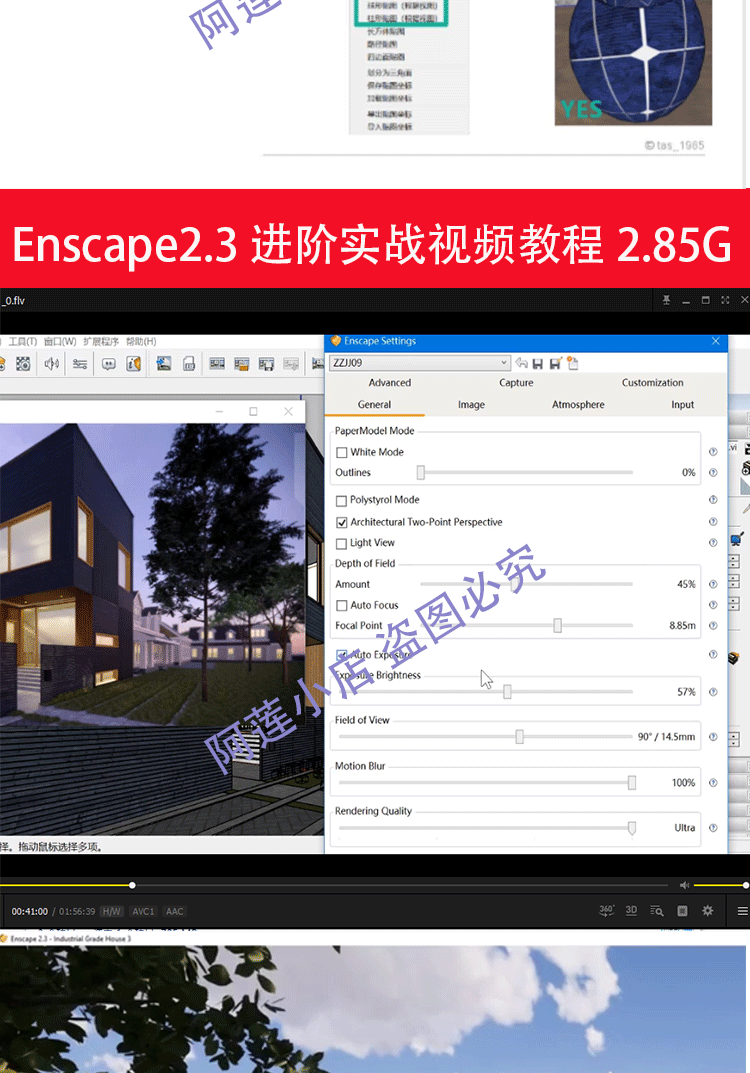Click the Rendering Quality slider handle
The width and height of the screenshot is (750, 1073).
[x=632, y=828]
